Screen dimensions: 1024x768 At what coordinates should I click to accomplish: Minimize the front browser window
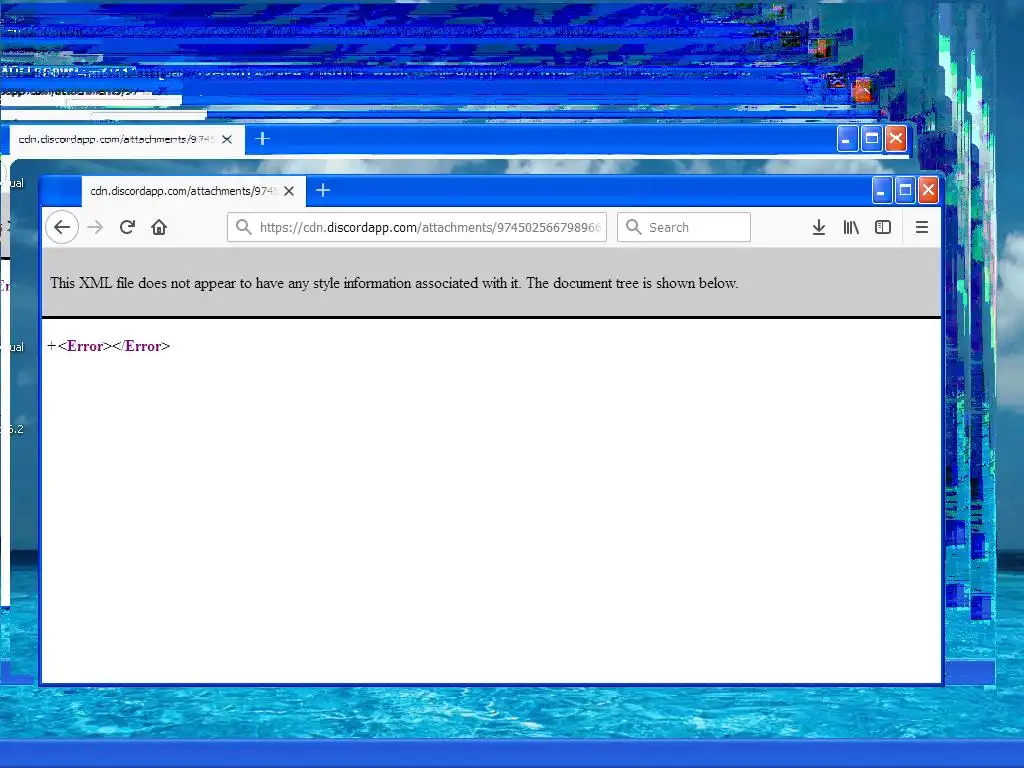pos(882,191)
